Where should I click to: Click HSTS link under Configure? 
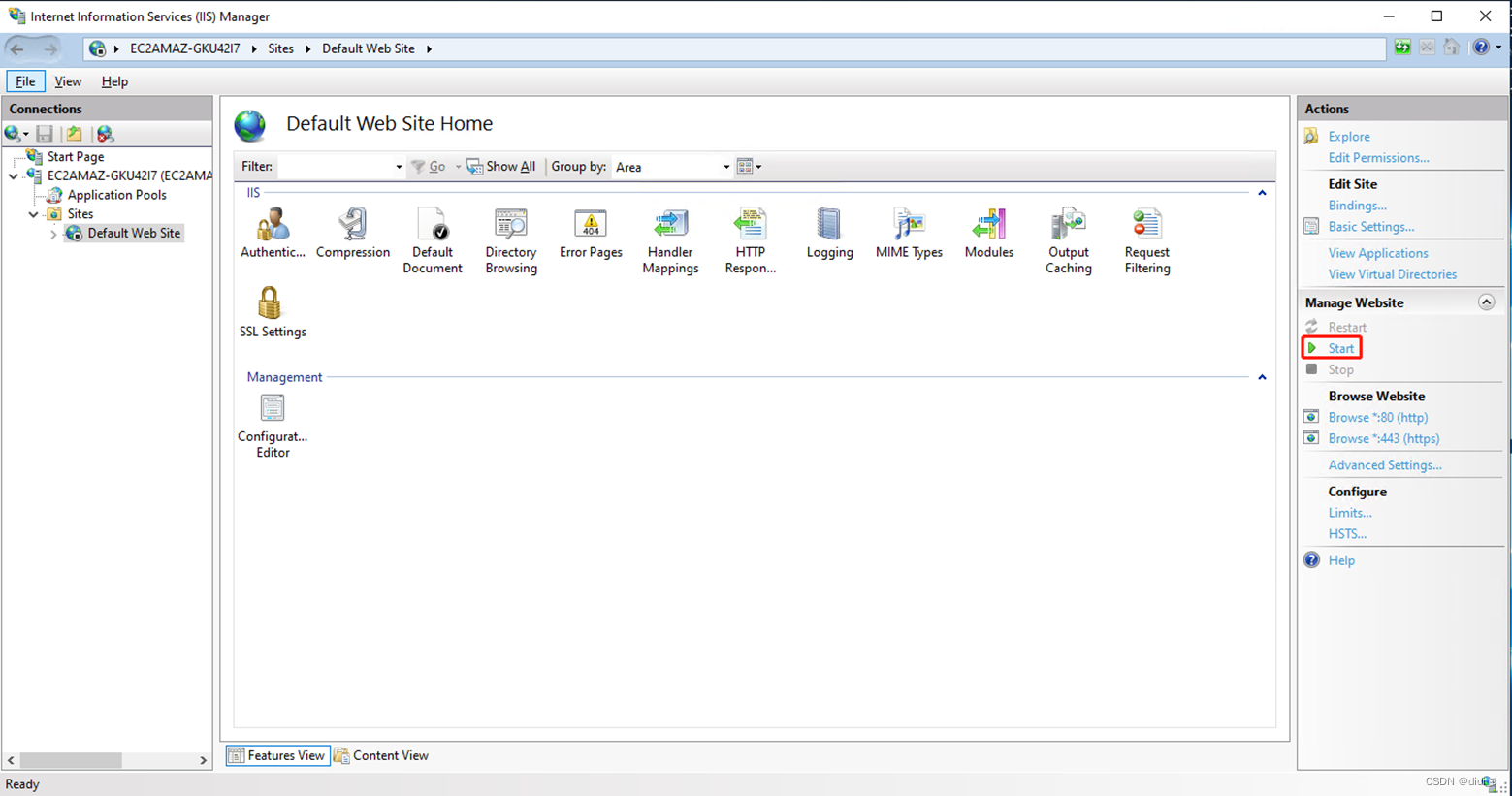tap(1347, 534)
